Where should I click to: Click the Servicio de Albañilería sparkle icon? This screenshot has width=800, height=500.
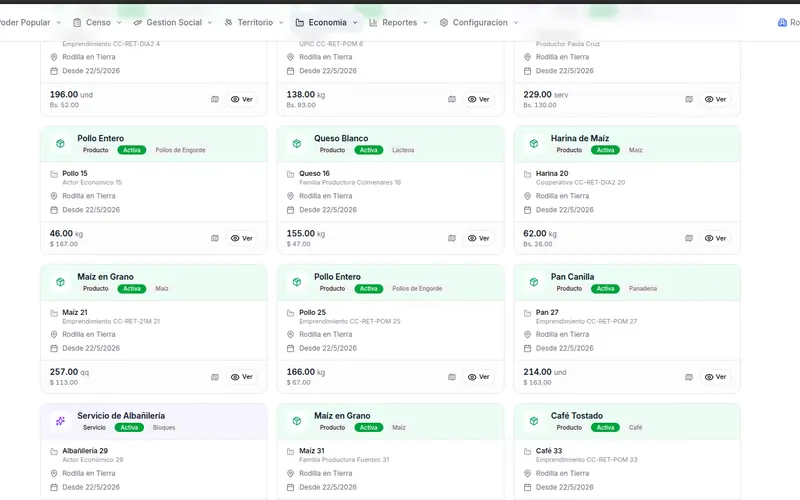click(x=60, y=421)
